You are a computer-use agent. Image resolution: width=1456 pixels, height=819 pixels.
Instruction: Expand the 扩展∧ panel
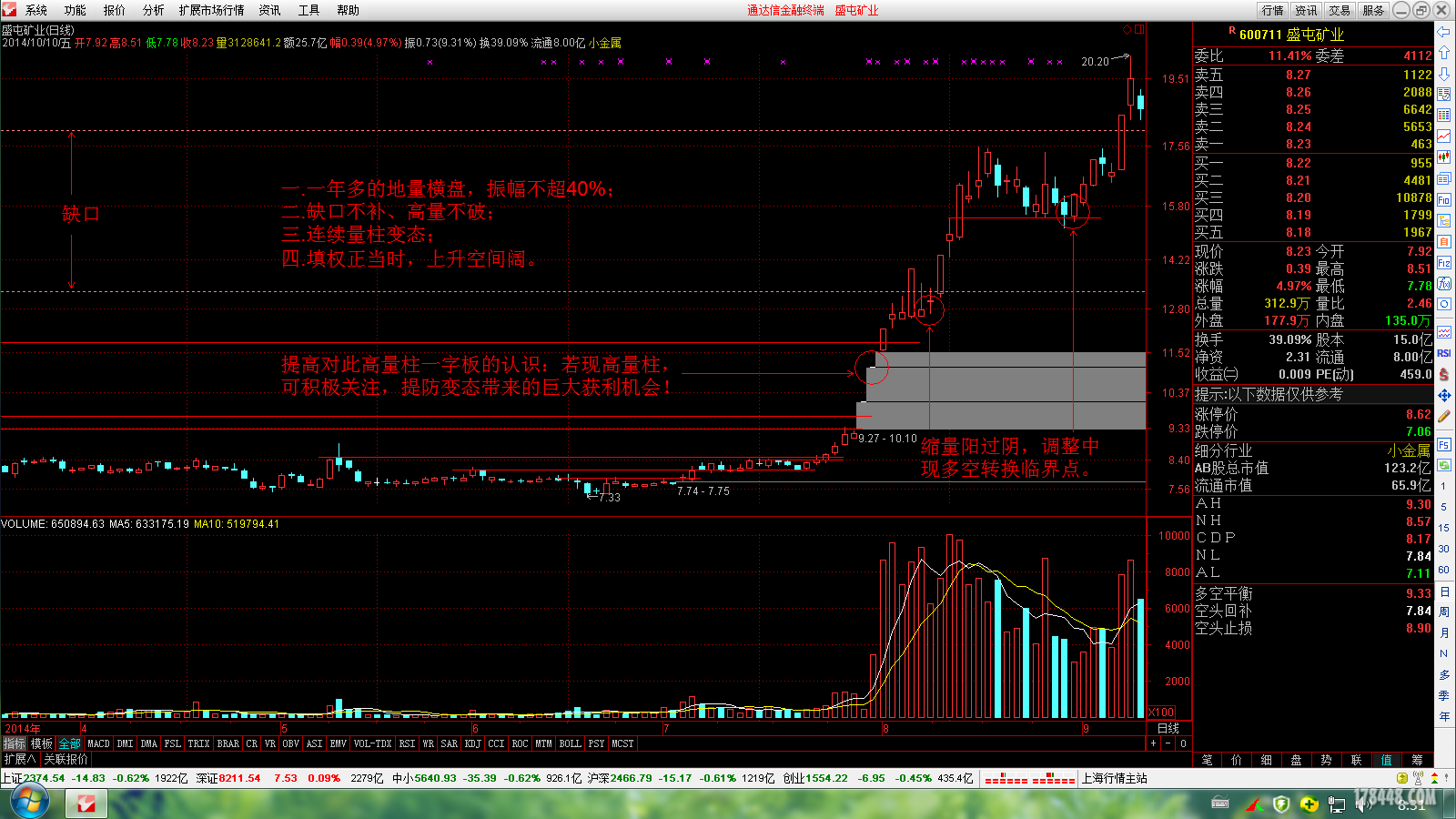coord(20,759)
